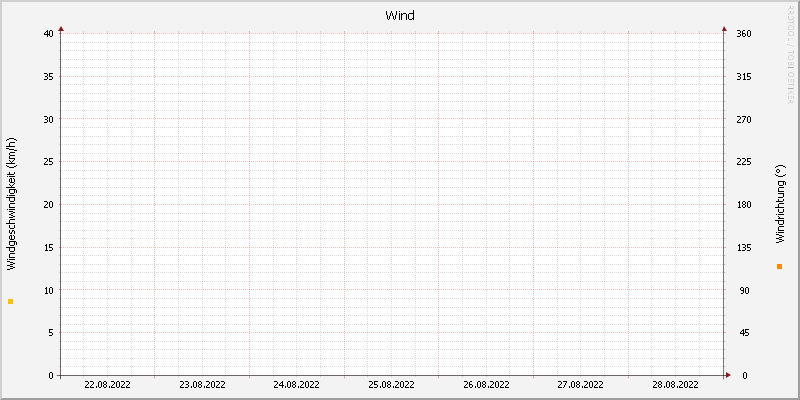The width and height of the screenshot is (800, 400).
Task: Click the Windrichtung (°) axis title
Action: pos(780,204)
